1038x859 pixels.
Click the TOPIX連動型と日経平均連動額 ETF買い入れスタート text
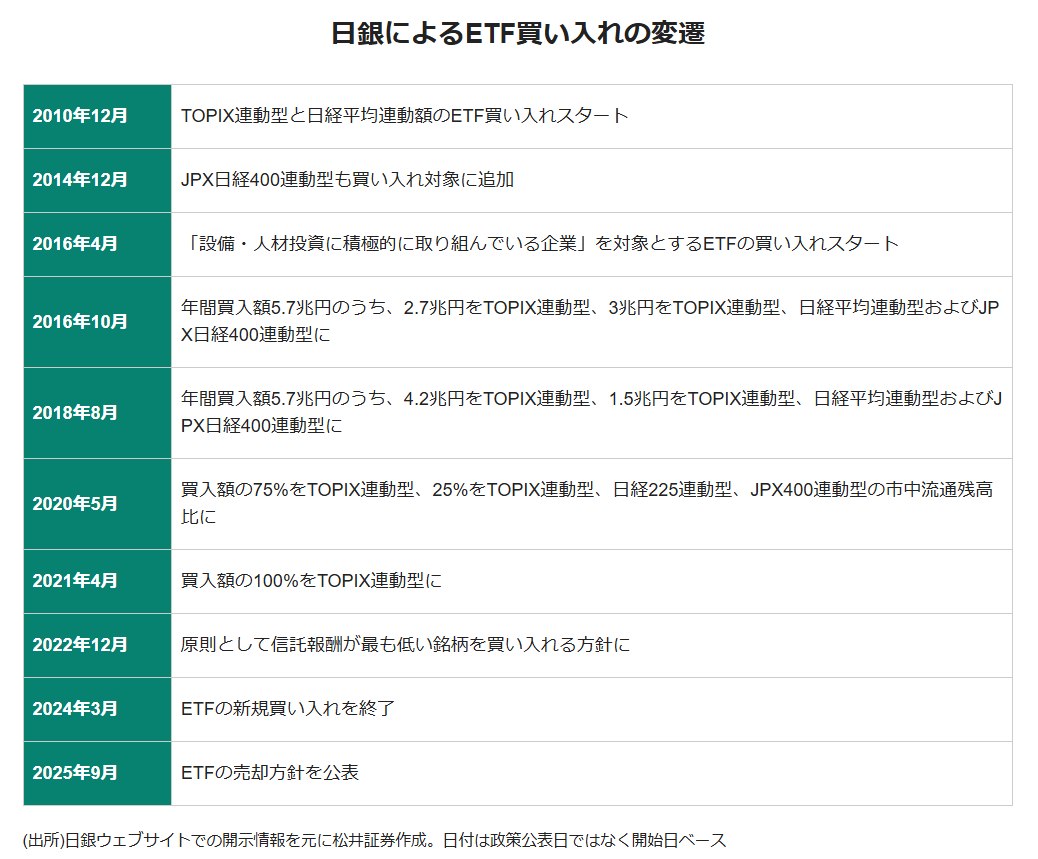[405, 116]
